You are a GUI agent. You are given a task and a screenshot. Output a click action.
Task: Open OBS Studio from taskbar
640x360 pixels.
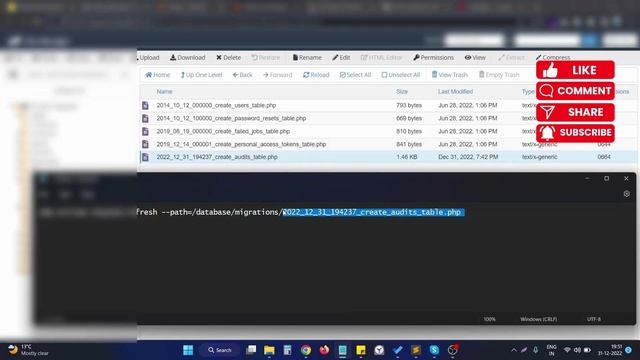453,350
